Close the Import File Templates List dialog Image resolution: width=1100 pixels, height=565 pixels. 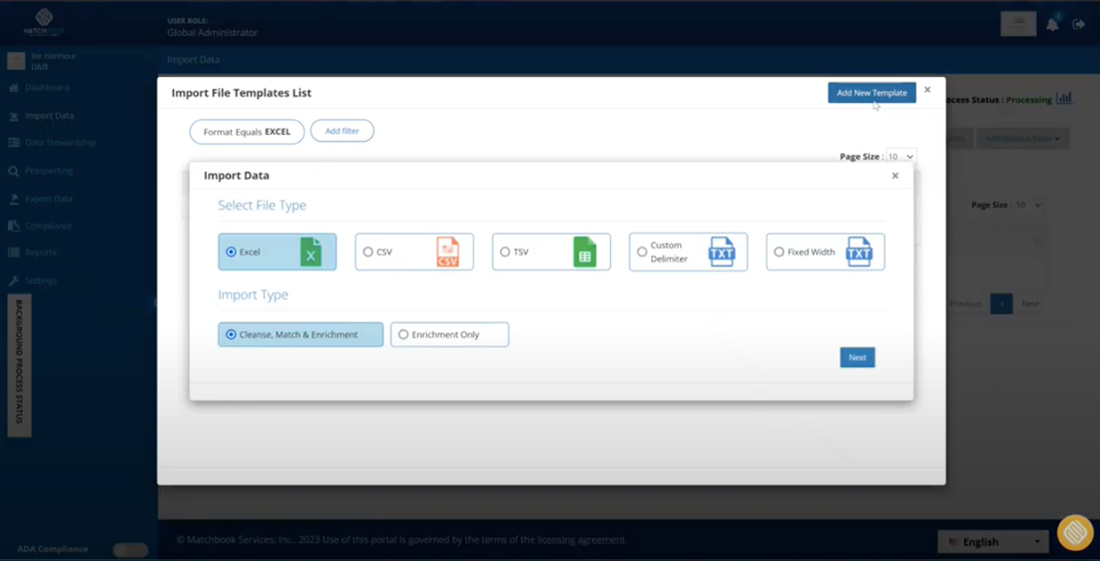pyautogui.click(x=927, y=90)
